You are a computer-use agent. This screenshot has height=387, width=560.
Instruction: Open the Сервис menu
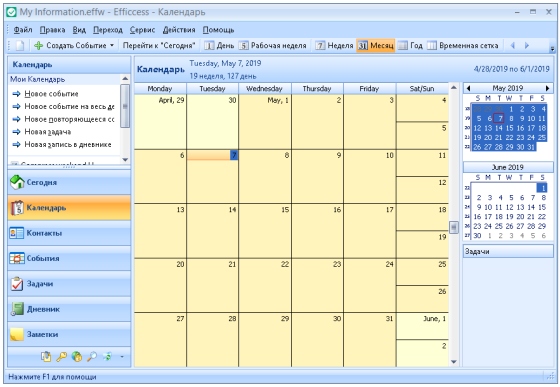(142, 30)
